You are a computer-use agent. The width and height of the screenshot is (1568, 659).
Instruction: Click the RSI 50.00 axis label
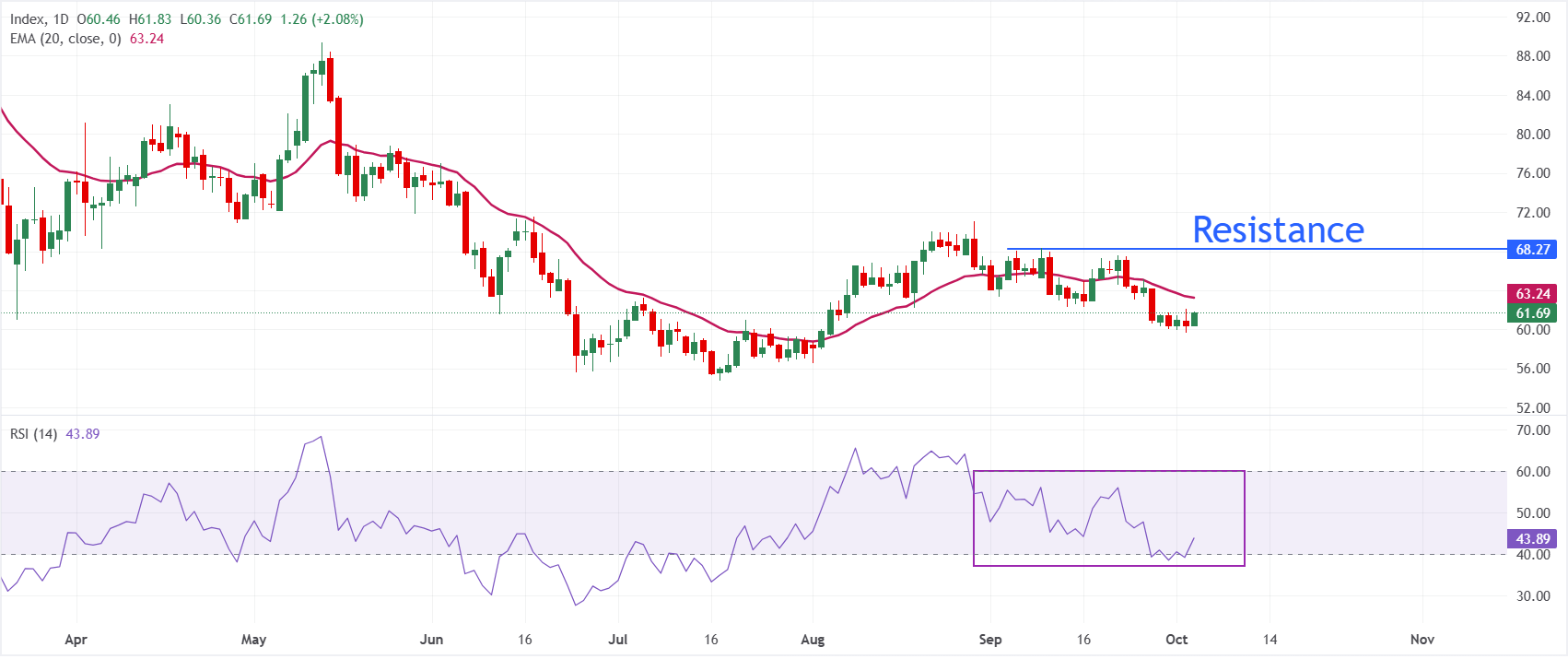(1533, 513)
